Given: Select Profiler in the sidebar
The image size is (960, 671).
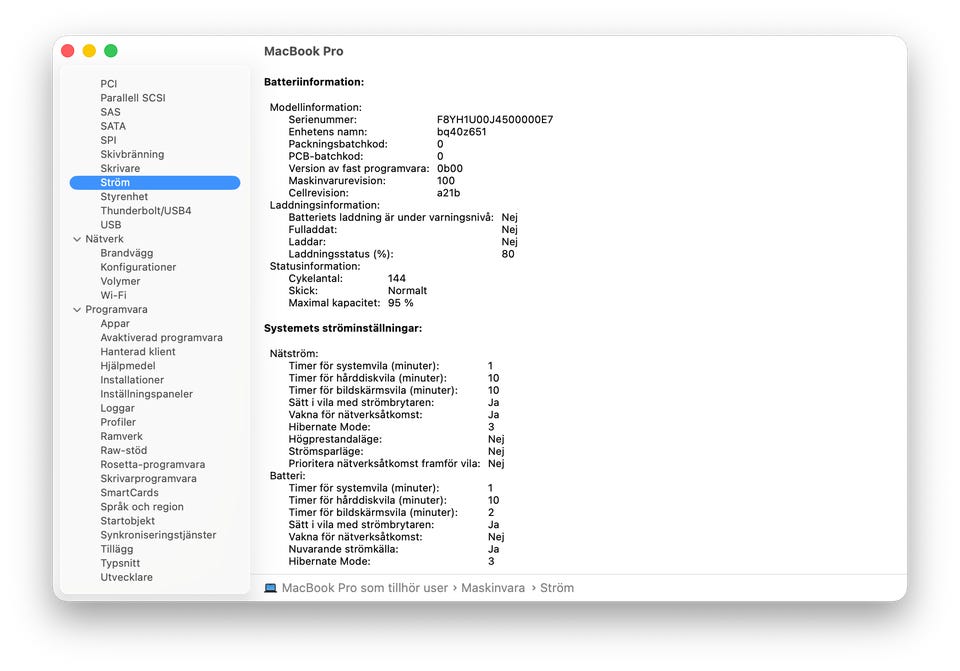Looking at the screenshot, I should click(x=118, y=422).
